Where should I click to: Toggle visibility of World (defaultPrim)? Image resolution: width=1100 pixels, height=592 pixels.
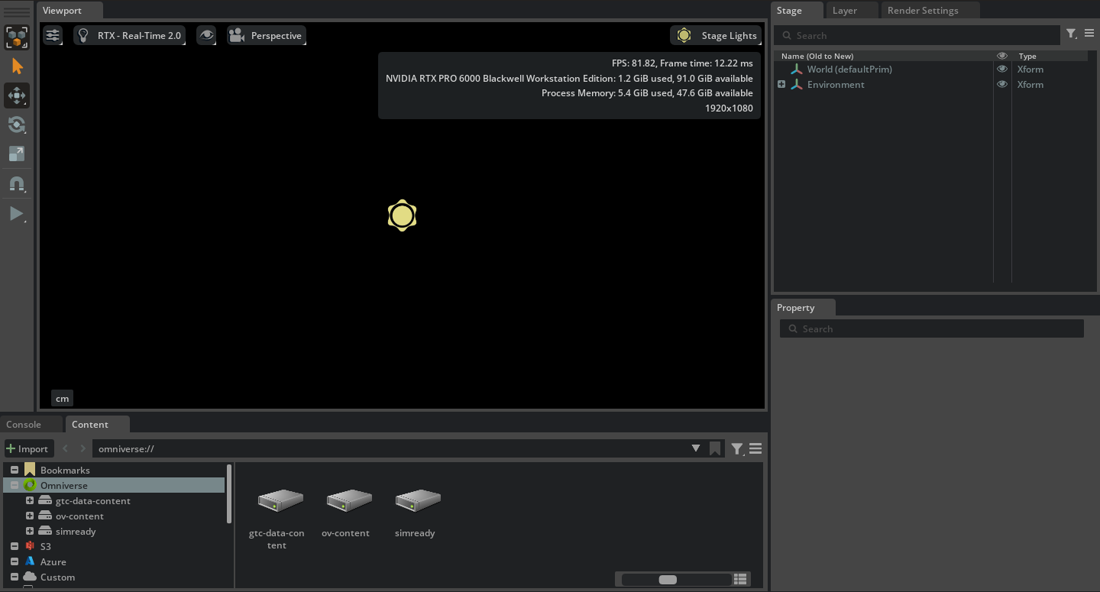1002,69
